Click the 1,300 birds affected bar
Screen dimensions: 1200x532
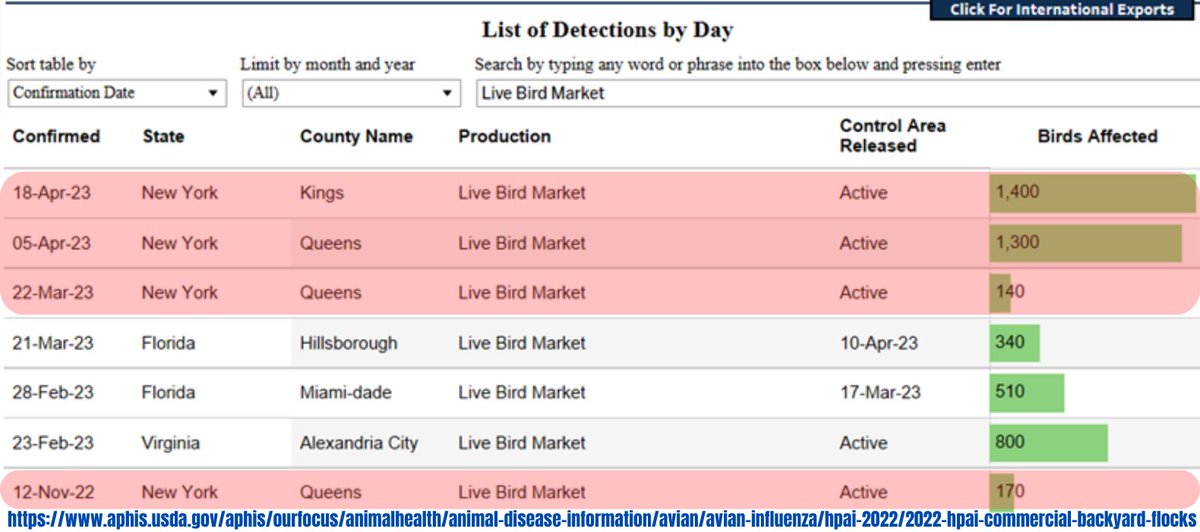(x=1086, y=242)
